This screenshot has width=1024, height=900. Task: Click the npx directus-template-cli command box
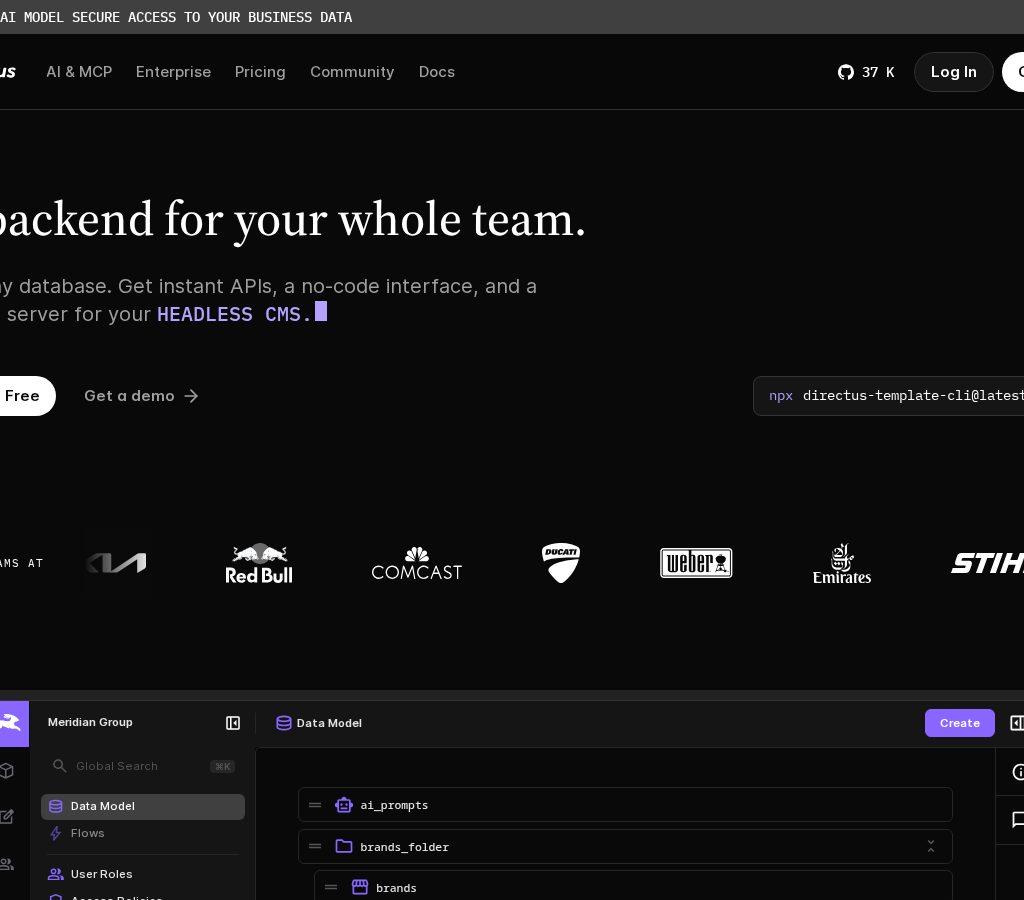point(888,396)
